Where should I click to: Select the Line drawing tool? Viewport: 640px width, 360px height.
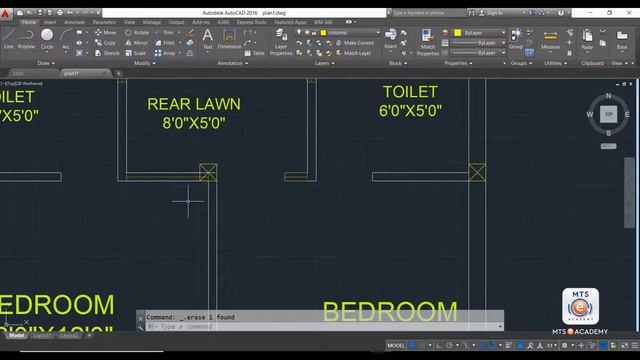click(x=9, y=39)
